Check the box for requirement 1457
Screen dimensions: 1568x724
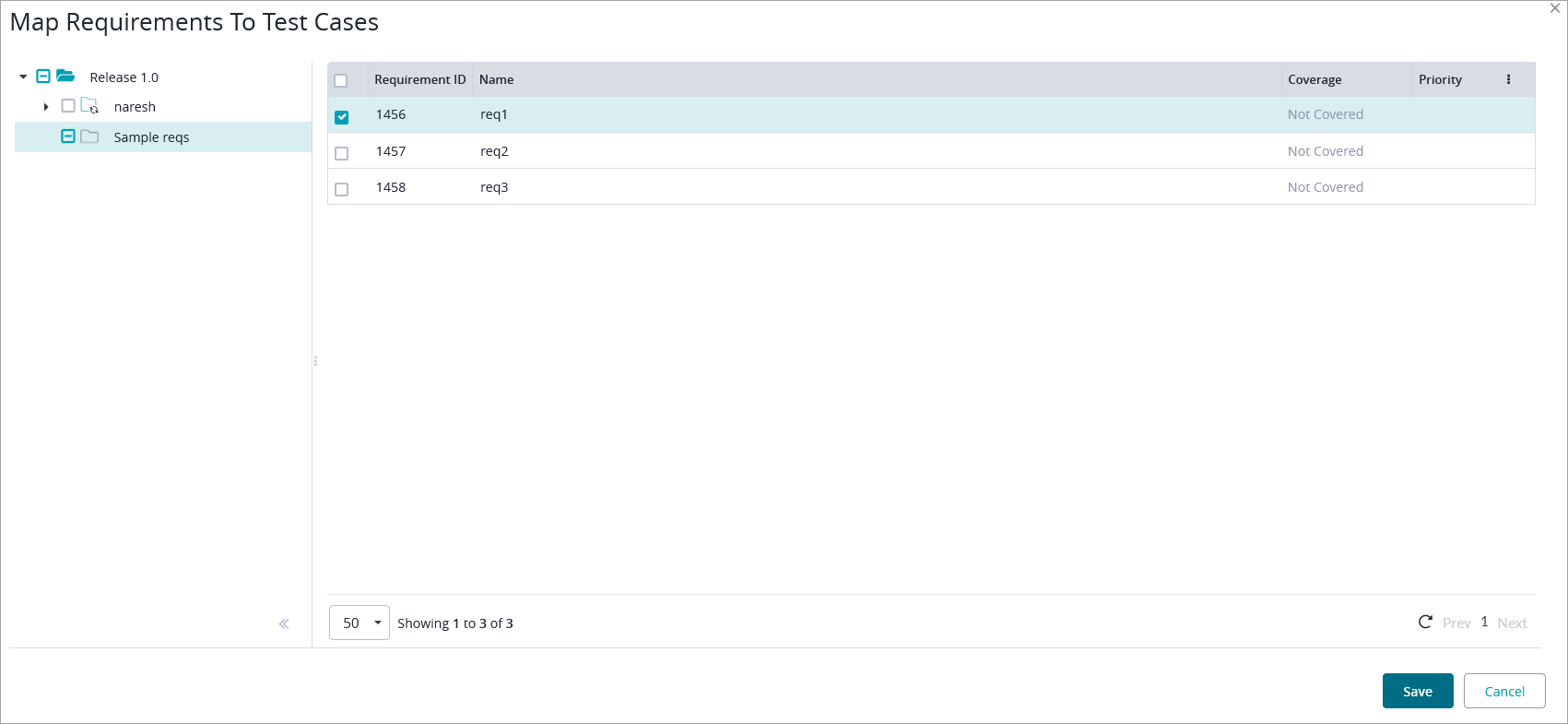(342, 153)
